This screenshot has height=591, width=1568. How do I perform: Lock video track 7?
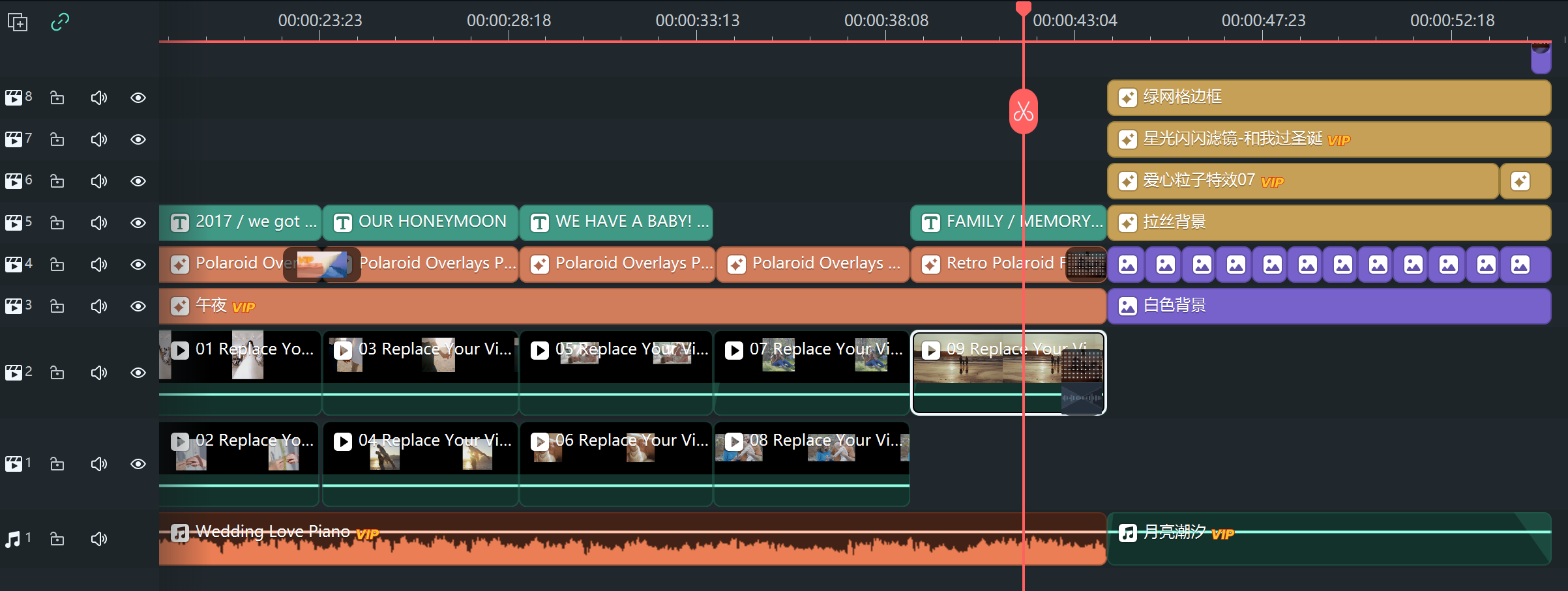pyautogui.click(x=57, y=139)
